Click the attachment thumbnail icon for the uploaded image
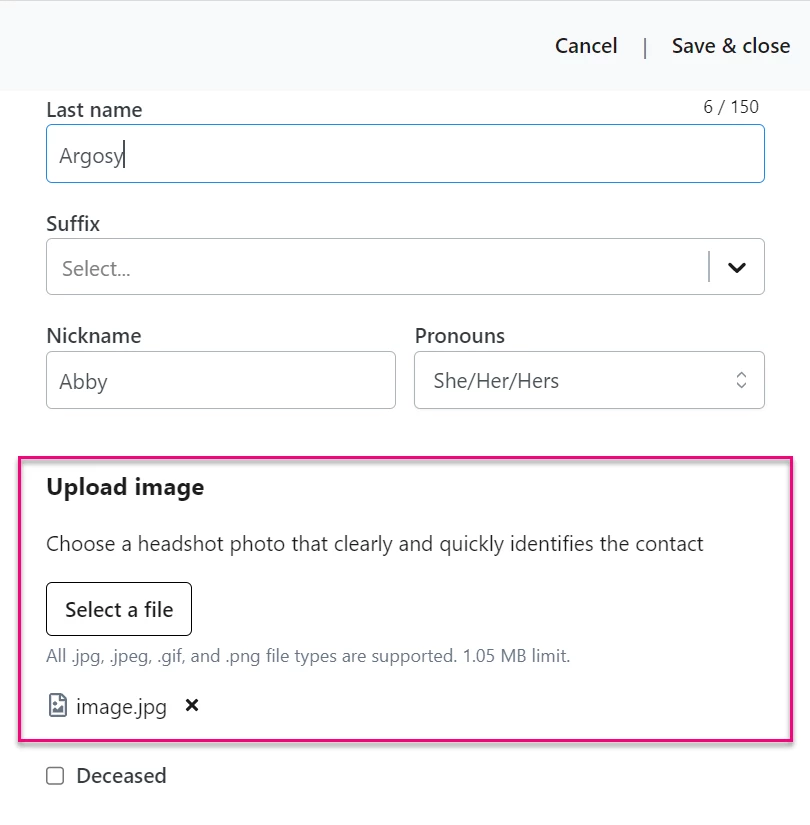Image resolution: width=810 pixels, height=825 pixels. pos(58,706)
